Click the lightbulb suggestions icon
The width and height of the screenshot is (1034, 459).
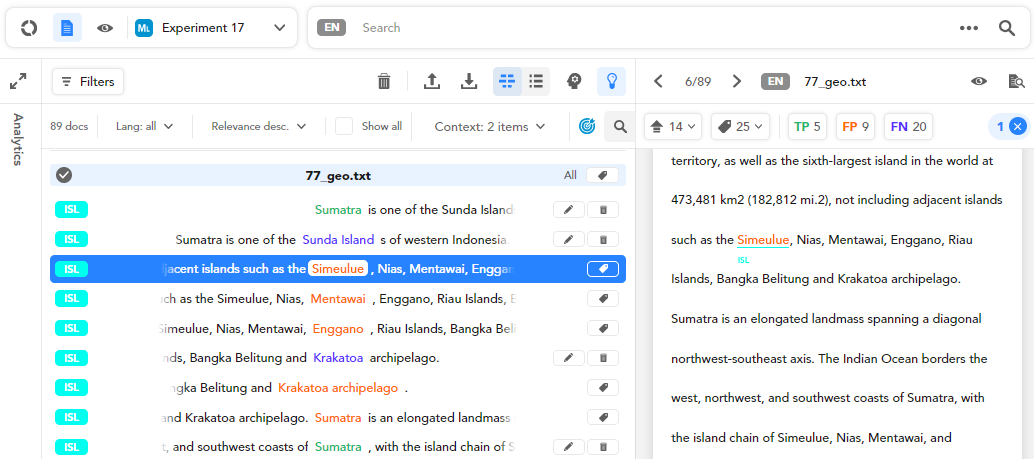pyautogui.click(x=611, y=82)
